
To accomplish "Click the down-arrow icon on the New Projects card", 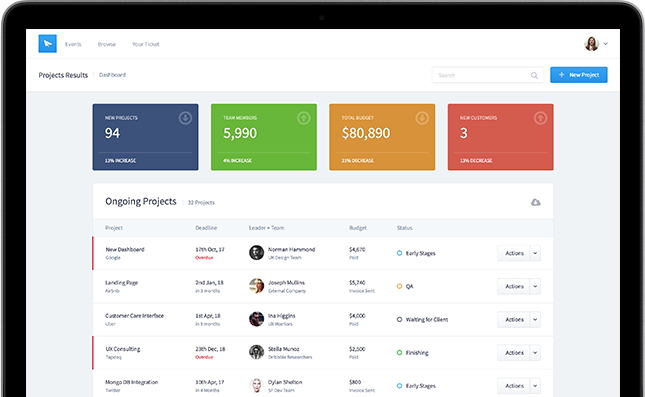I will [x=185, y=118].
